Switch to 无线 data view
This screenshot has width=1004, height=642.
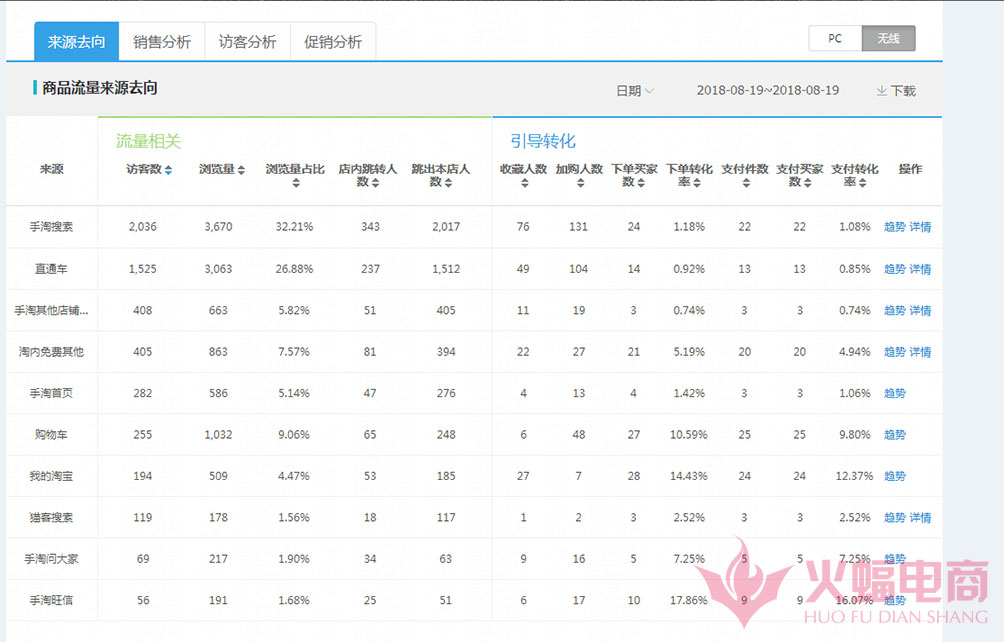pos(888,39)
